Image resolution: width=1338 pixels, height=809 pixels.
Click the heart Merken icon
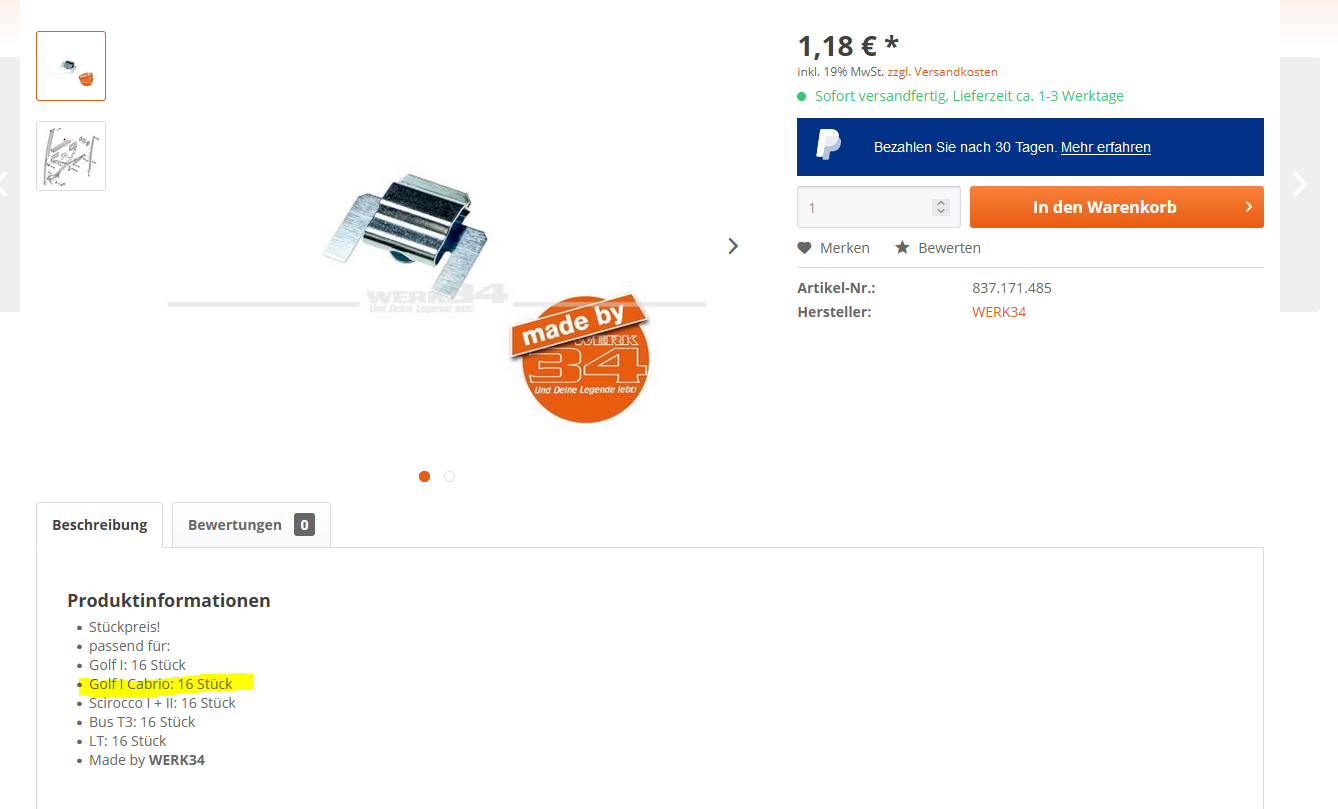(804, 248)
